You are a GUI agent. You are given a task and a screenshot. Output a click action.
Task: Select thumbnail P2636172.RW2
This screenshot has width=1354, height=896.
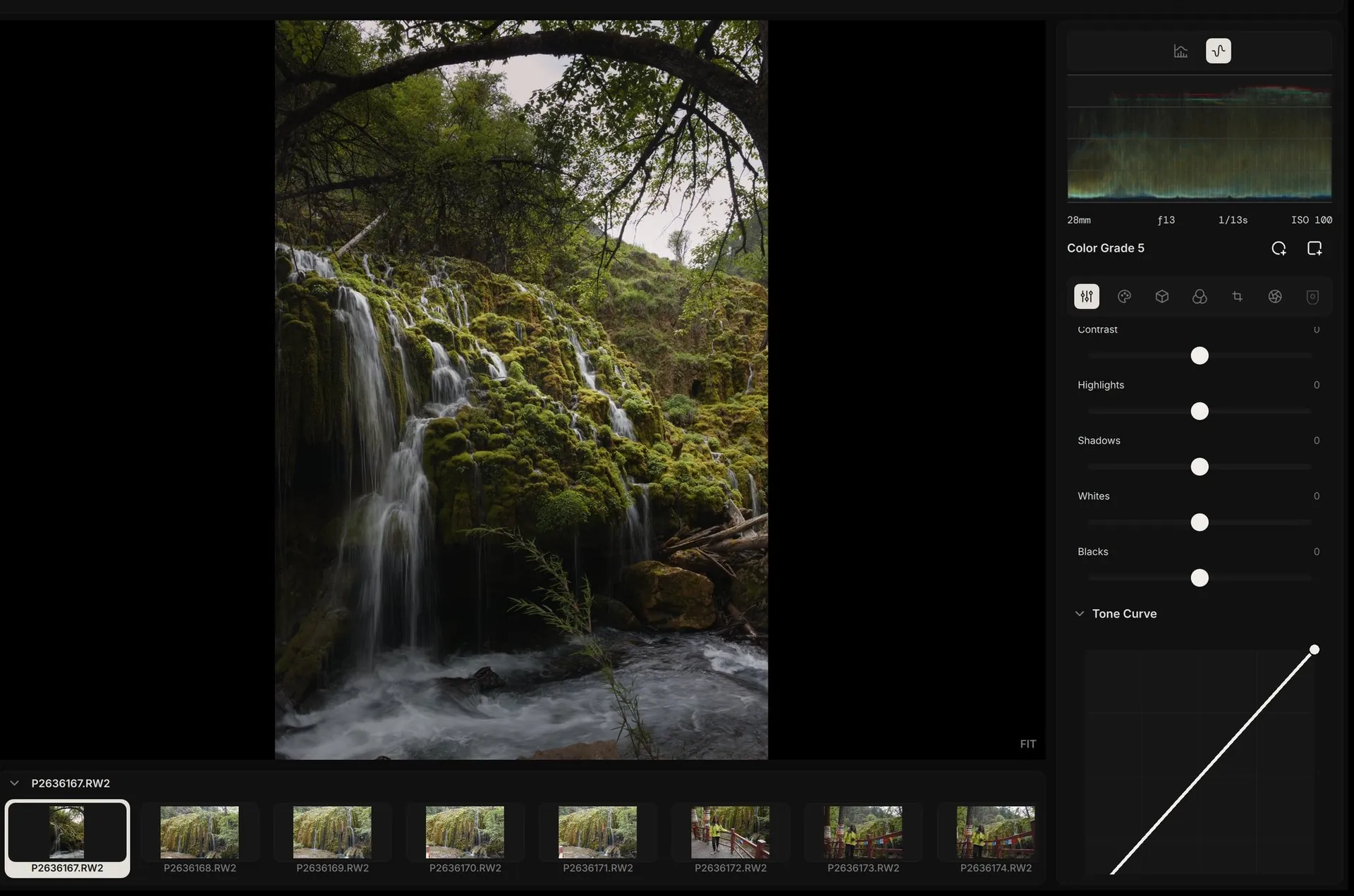click(x=730, y=839)
